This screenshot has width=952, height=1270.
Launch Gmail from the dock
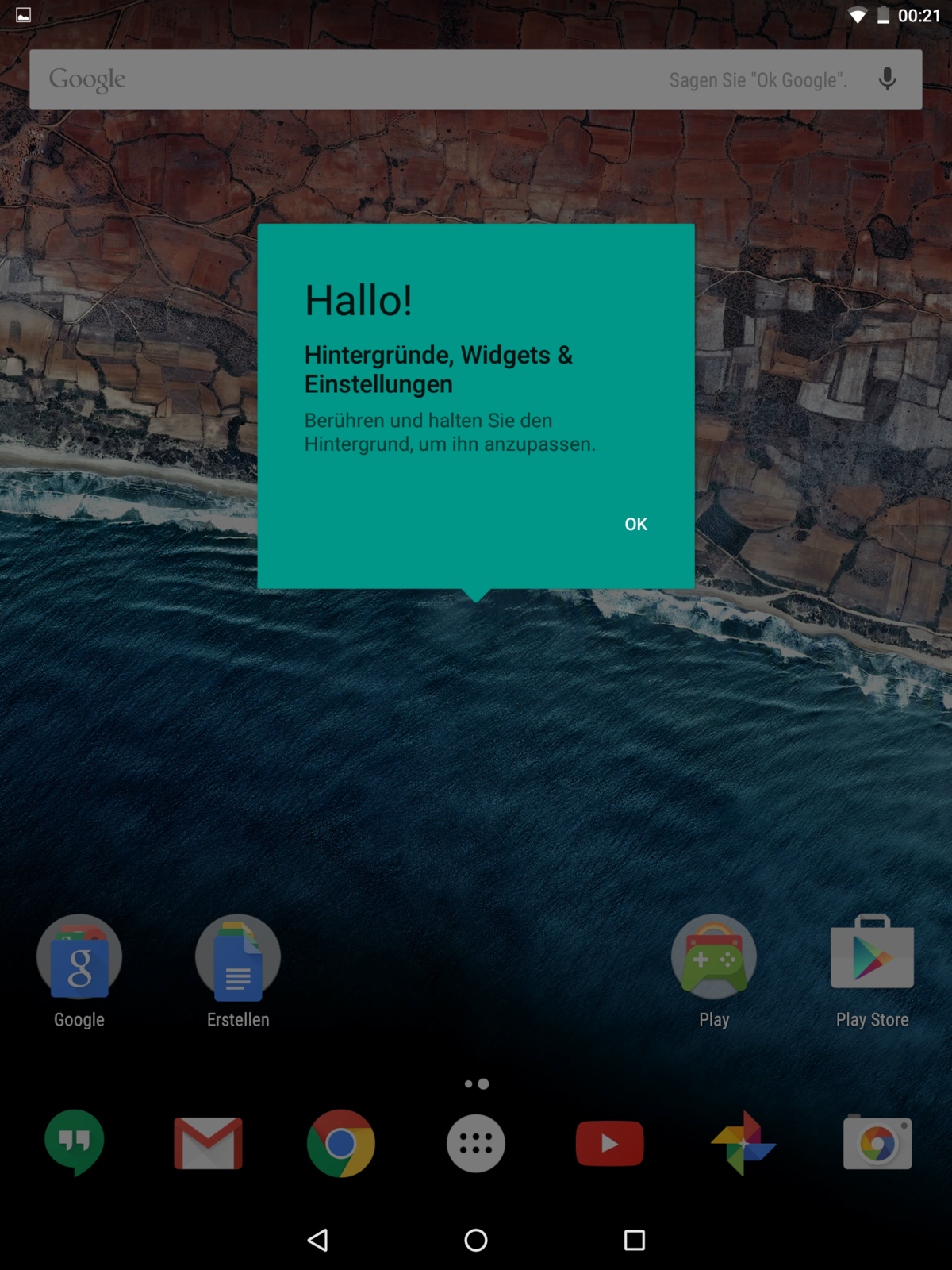click(x=208, y=1143)
